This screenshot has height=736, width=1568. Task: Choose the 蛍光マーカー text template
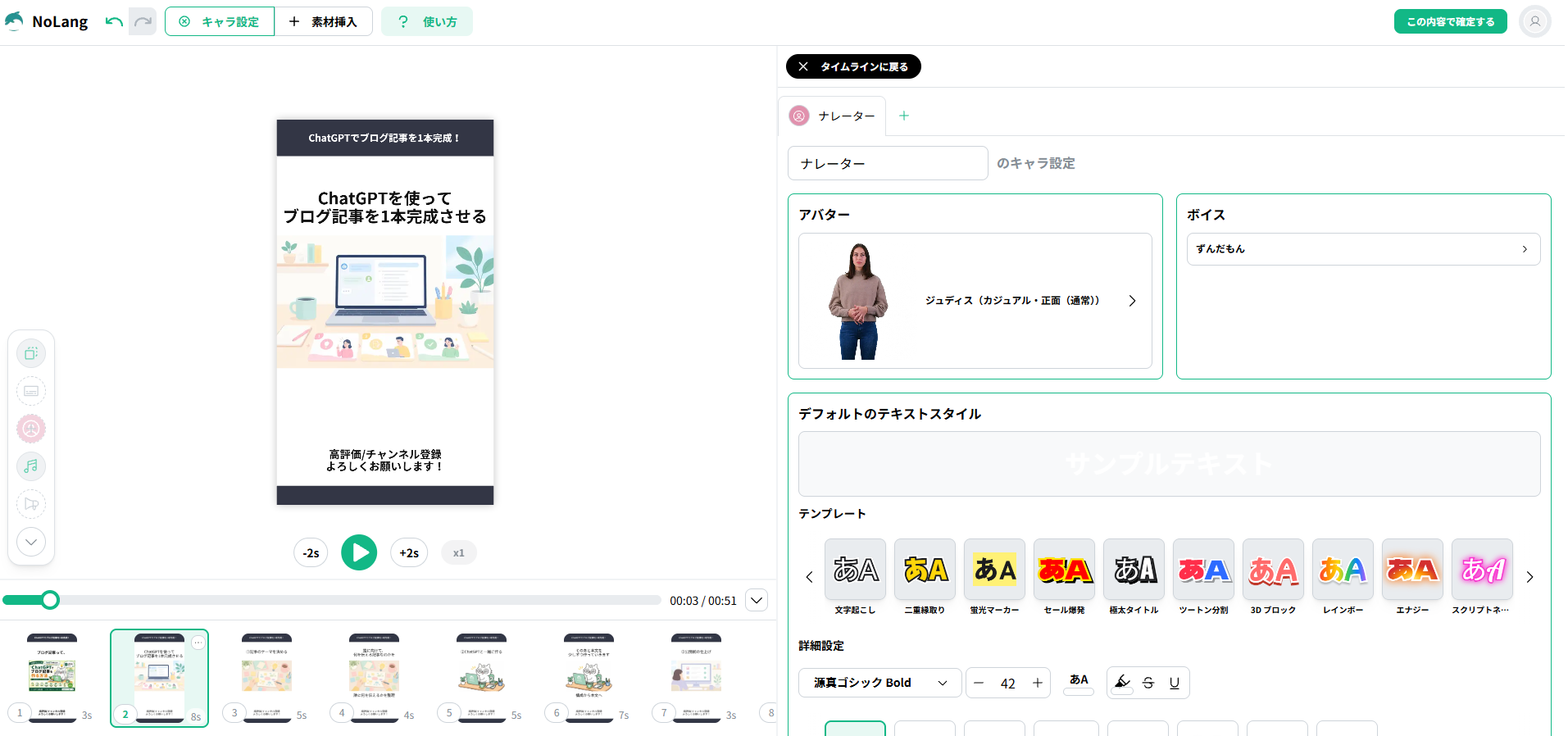[x=994, y=577]
